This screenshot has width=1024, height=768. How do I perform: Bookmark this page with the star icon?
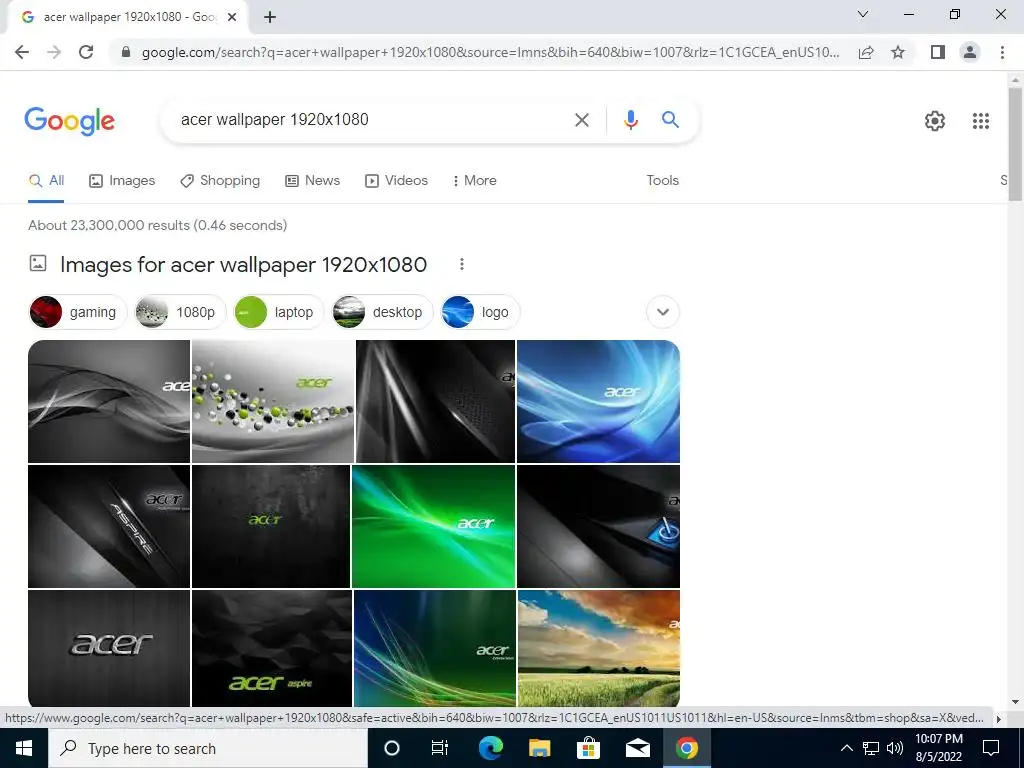click(x=898, y=52)
